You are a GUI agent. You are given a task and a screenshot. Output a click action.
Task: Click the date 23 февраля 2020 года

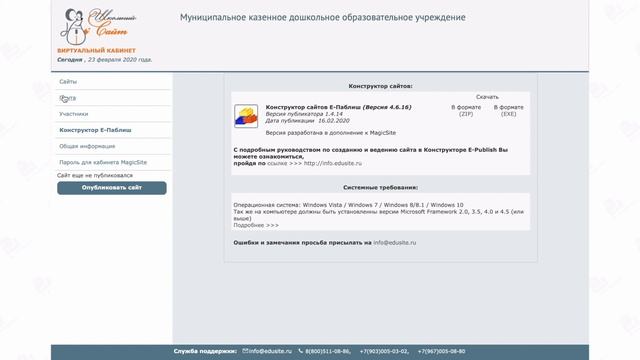120,60
